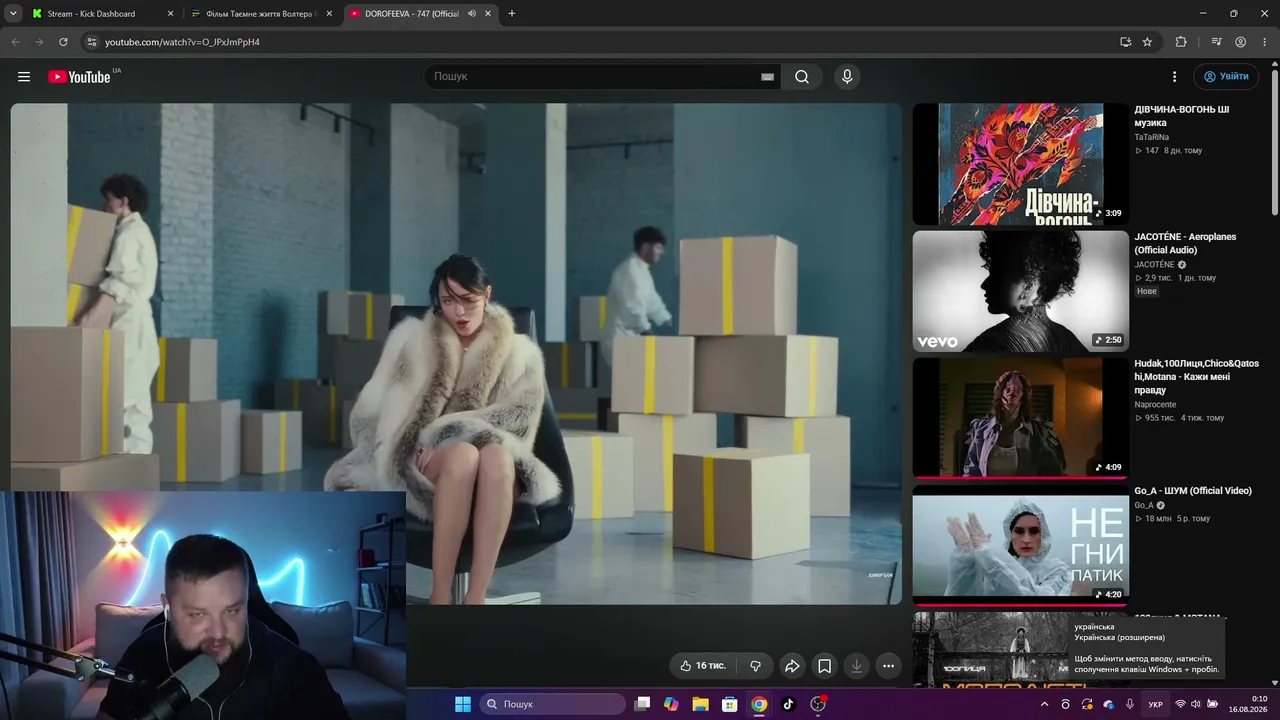
Task: Click the Go_A ШУМ thumbnail
Action: (1020, 545)
